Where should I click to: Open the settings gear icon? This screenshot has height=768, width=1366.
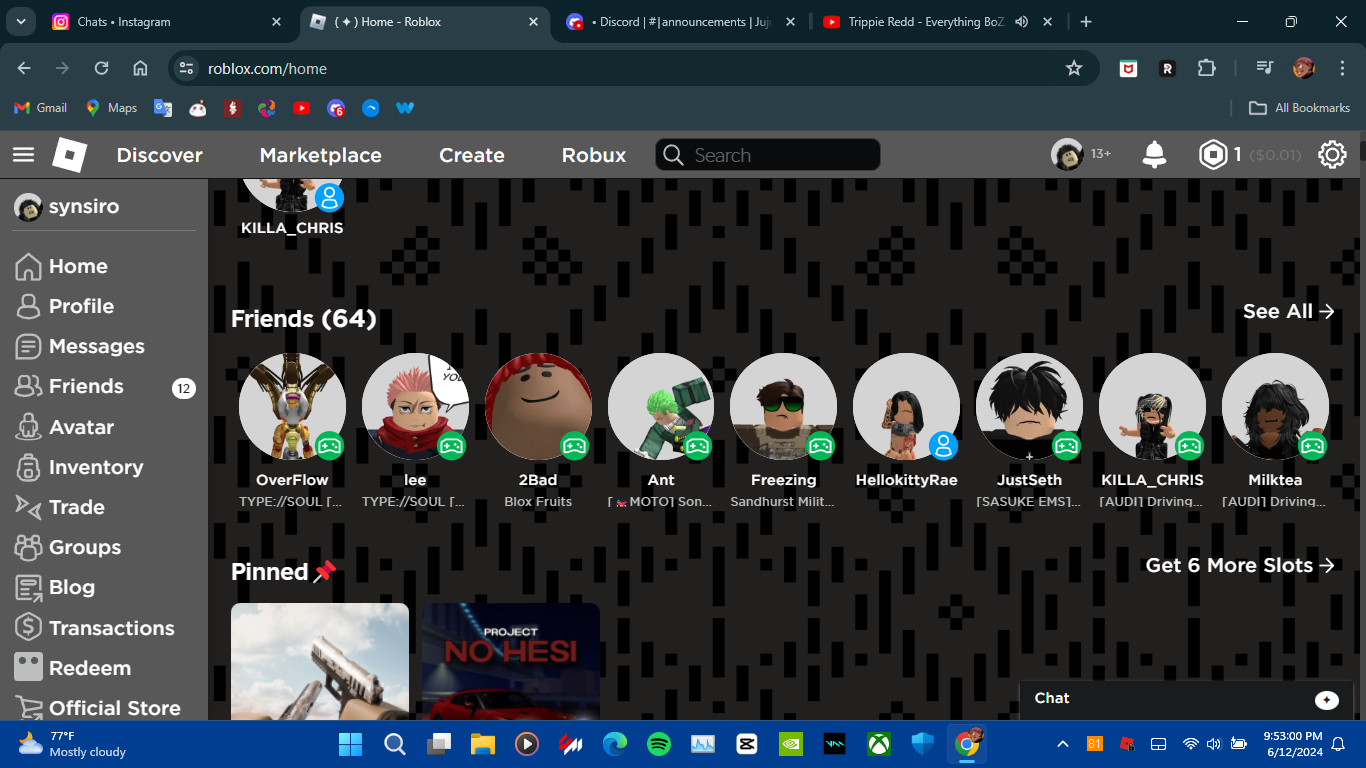click(x=1332, y=155)
